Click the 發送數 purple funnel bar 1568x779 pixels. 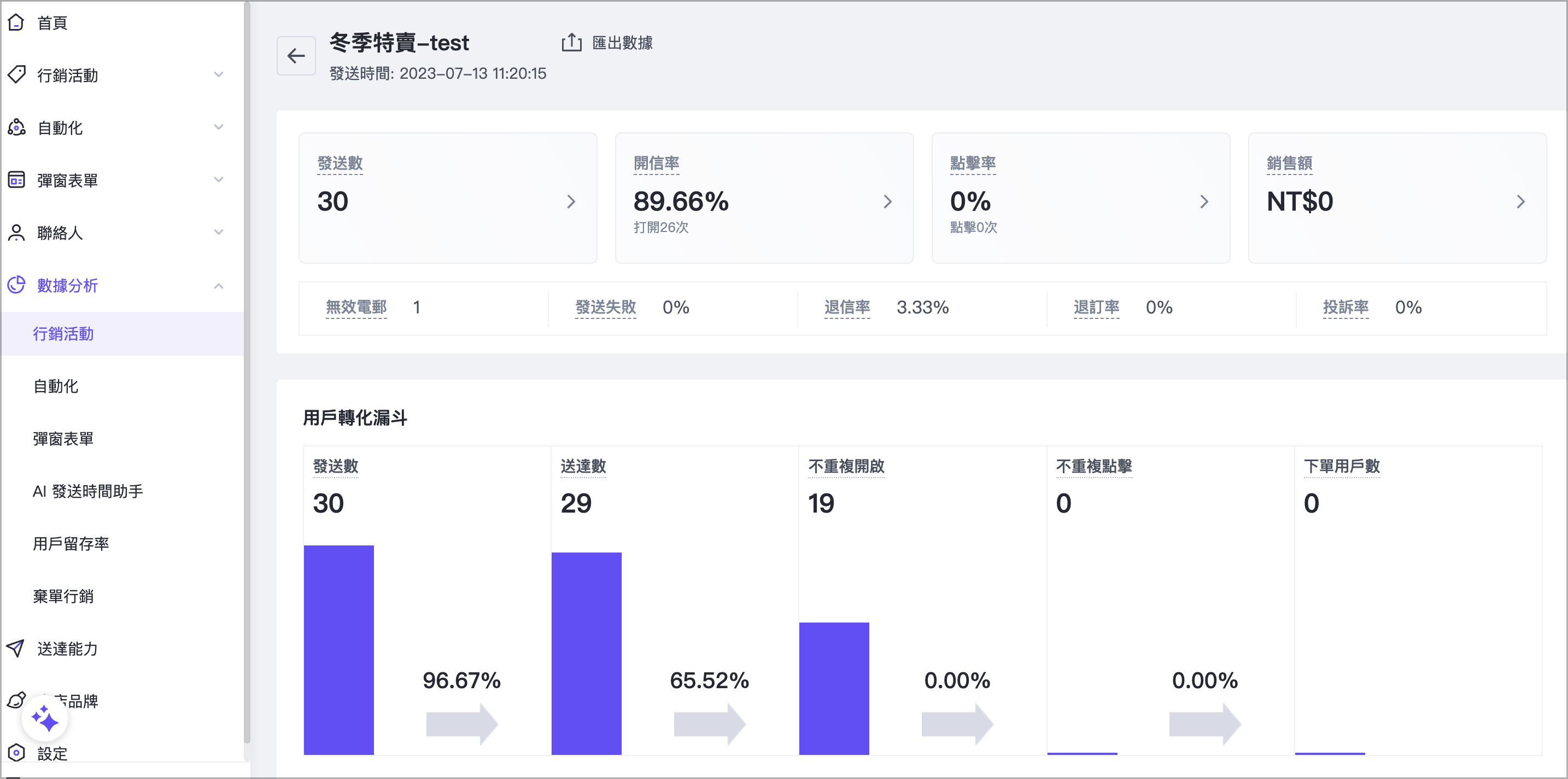338,649
